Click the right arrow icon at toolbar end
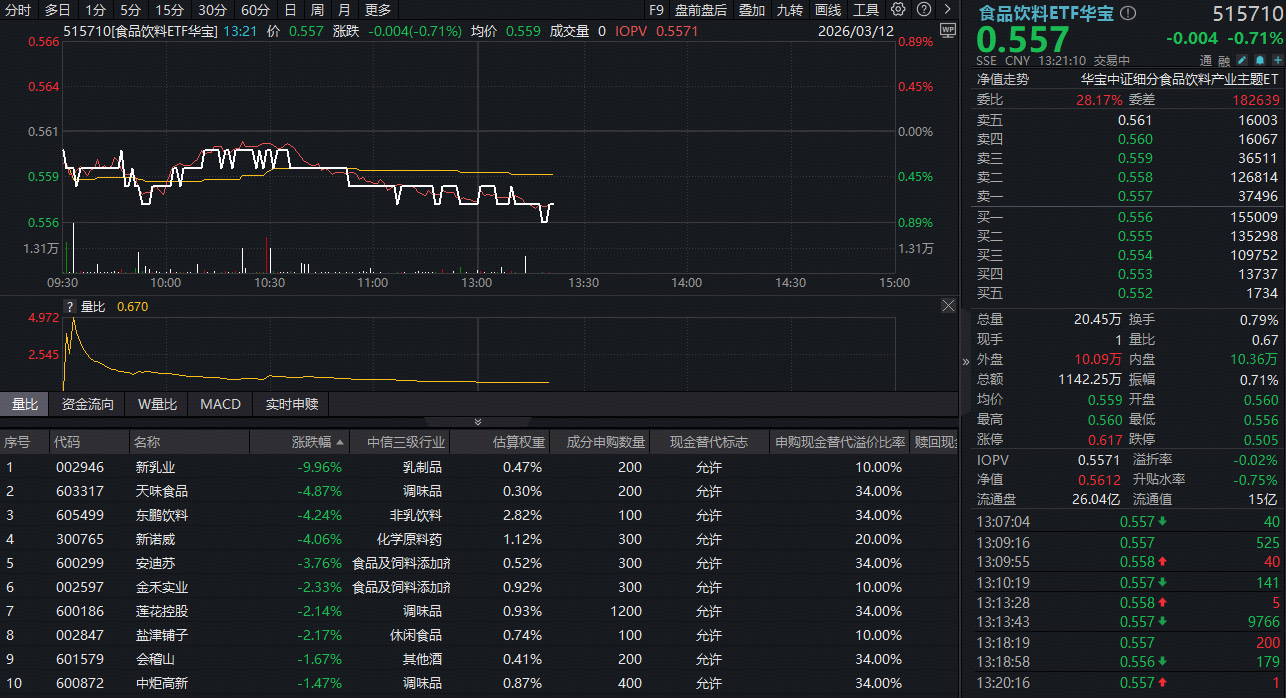This screenshot has height=698, width=1286. point(947,10)
